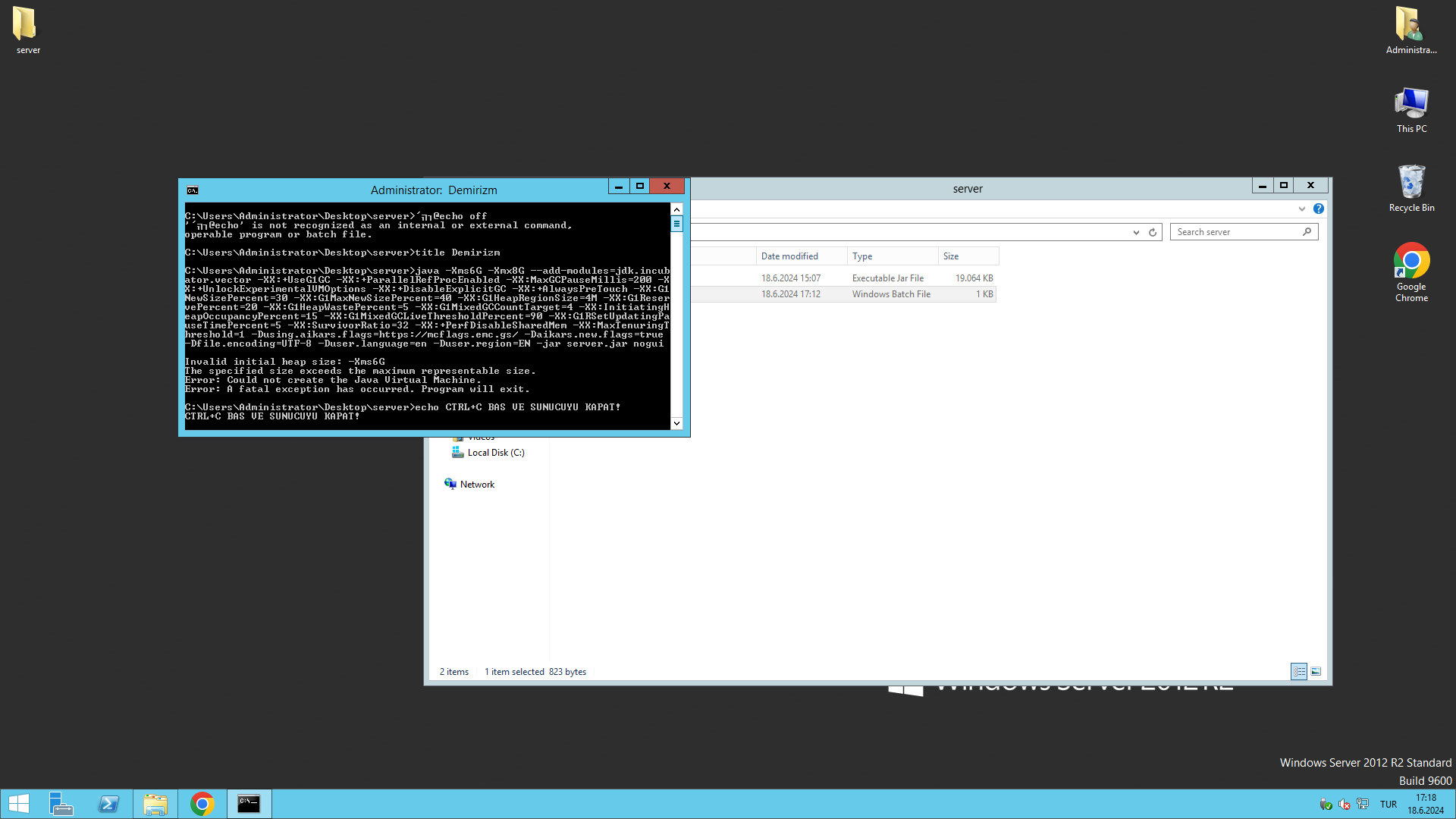This screenshot has width=1456, height=819.
Task: Launch Google Chrome from the desktop shortcut
Action: (x=1411, y=272)
